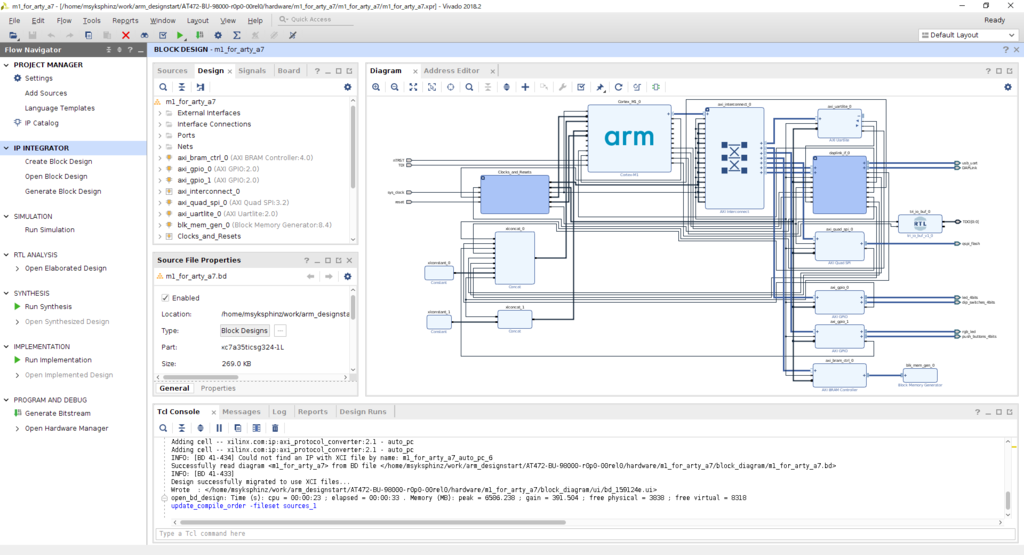
Task: Open the Tools menu
Action: click(91, 20)
